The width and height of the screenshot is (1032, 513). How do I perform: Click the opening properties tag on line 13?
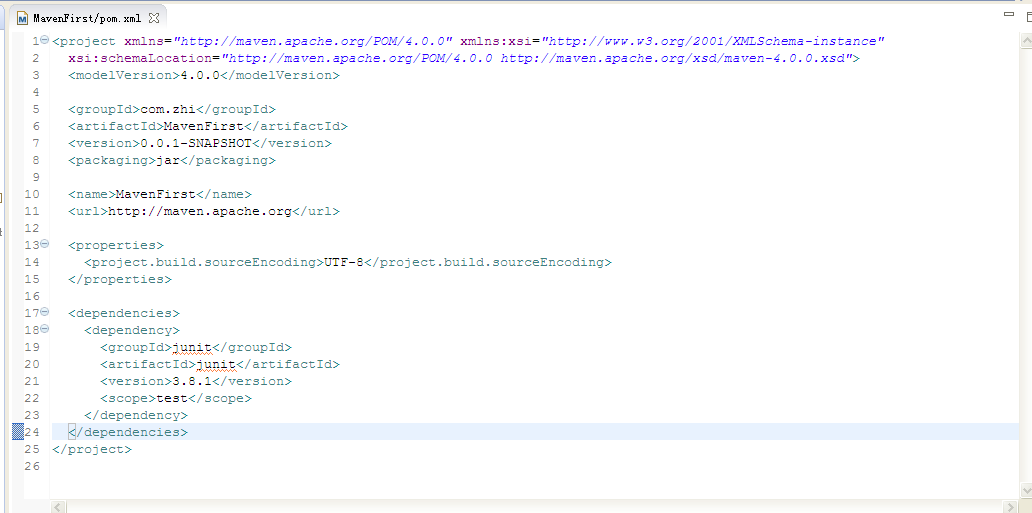(116, 245)
